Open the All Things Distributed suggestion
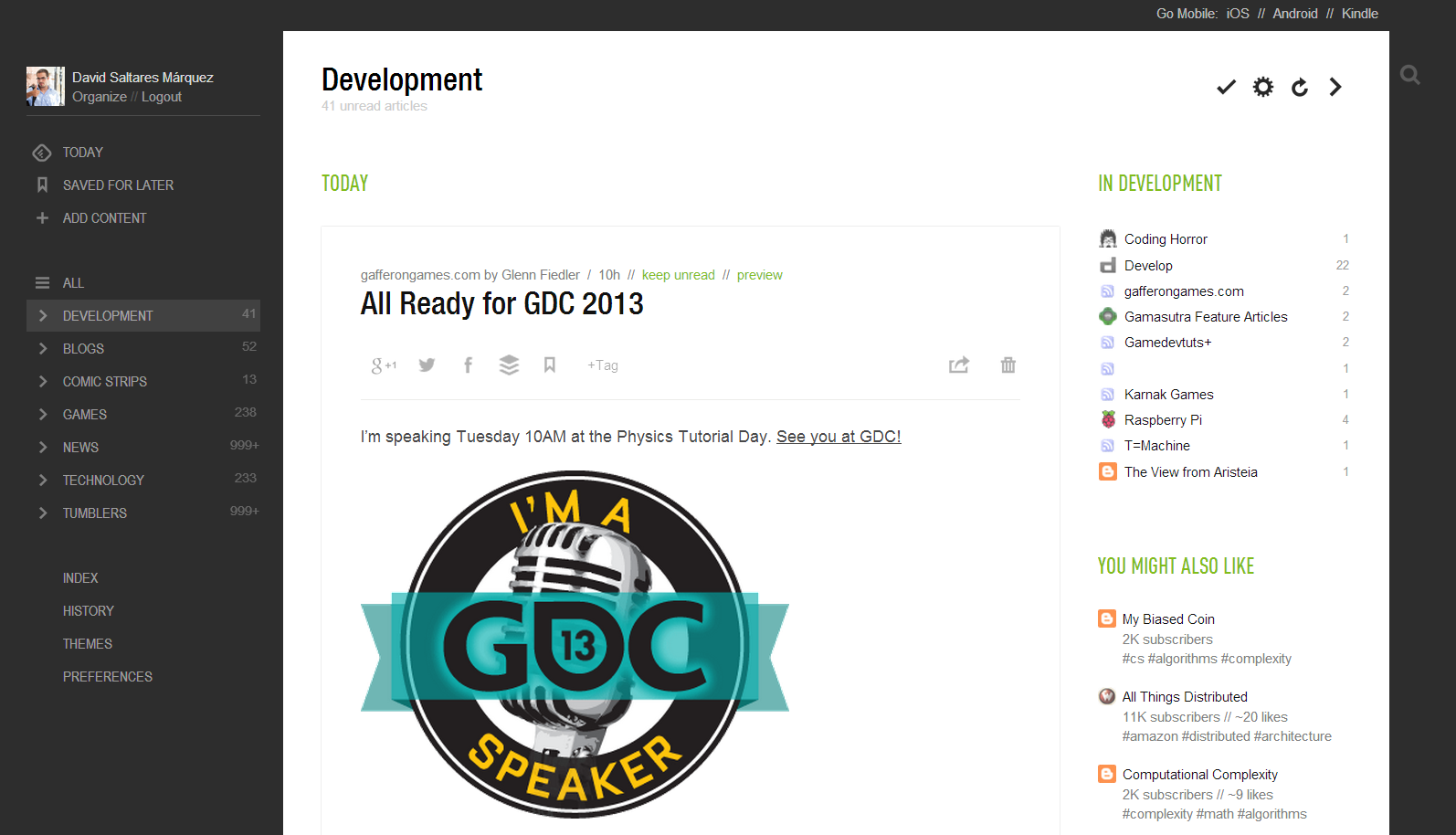This screenshot has width=1456, height=835. coord(1185,697)
